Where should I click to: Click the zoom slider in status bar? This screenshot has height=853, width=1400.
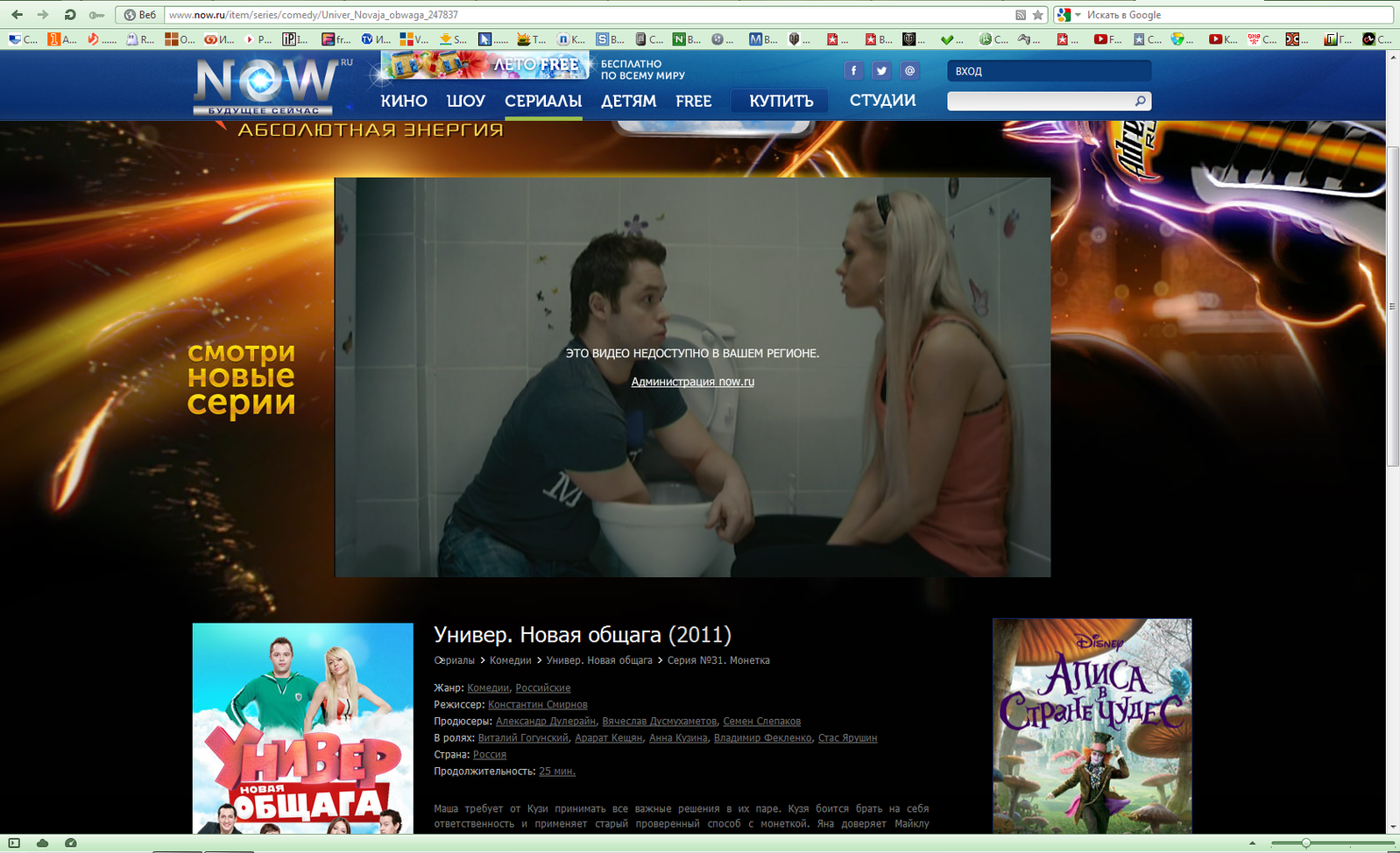(1305, 843)
